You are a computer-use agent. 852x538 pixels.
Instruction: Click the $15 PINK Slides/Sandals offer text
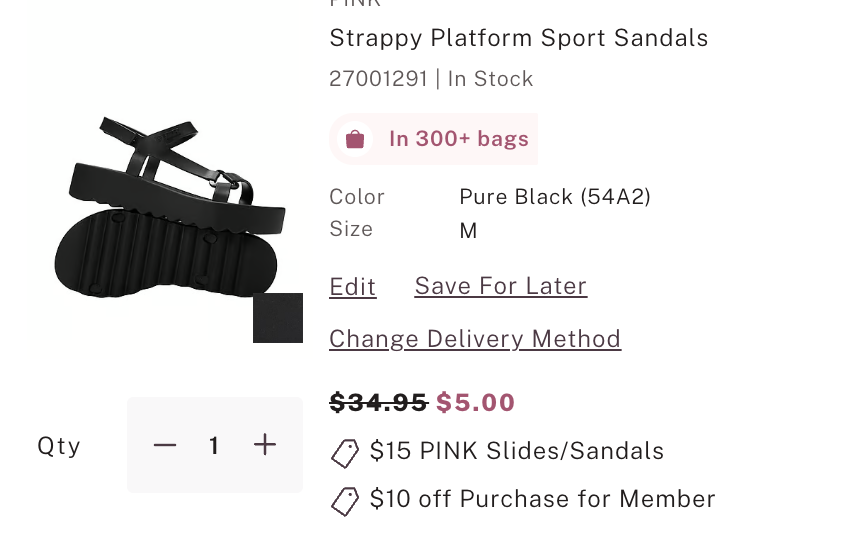pyautogui.click(x=516, y=451)
